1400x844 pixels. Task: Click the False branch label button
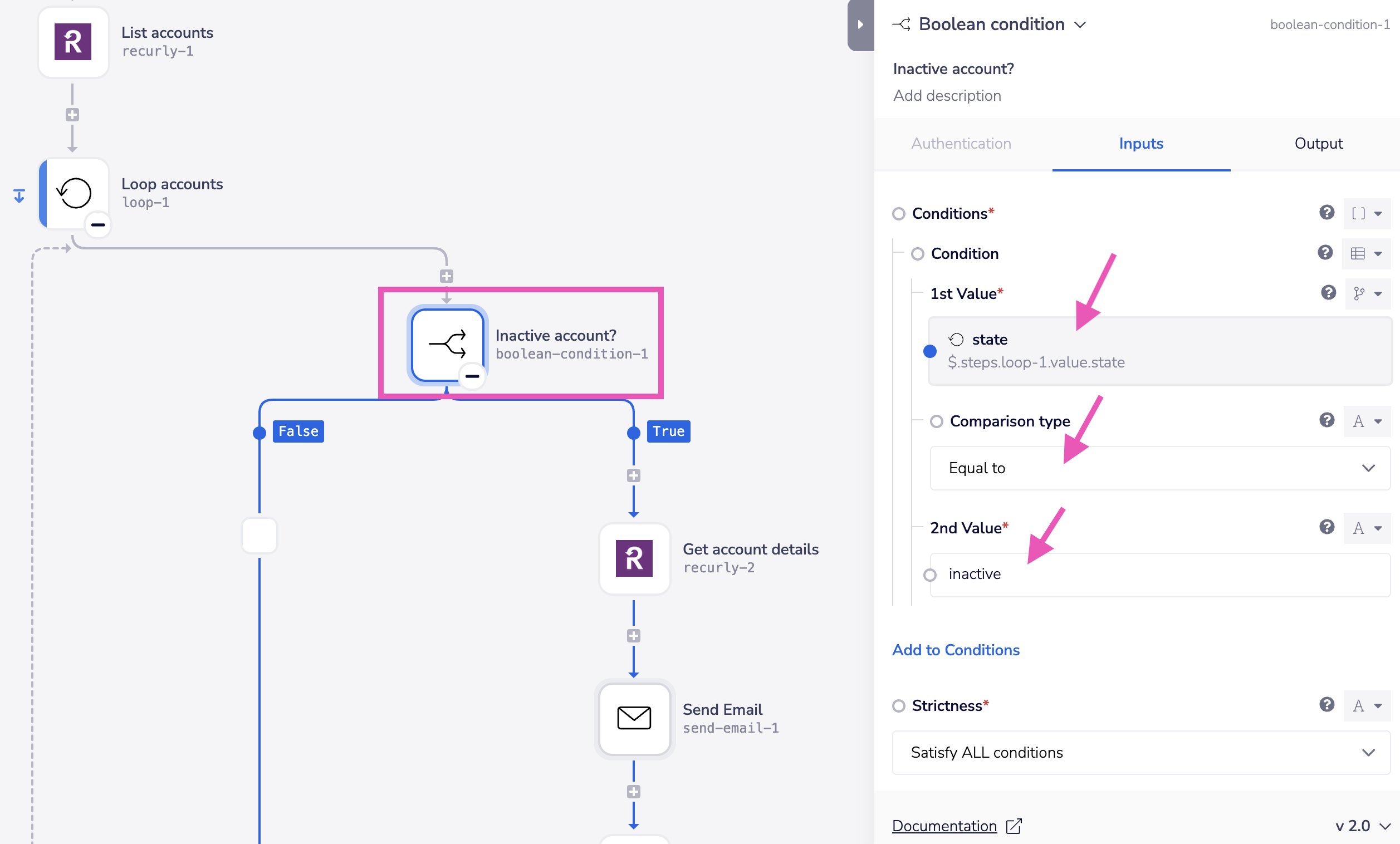297,431
